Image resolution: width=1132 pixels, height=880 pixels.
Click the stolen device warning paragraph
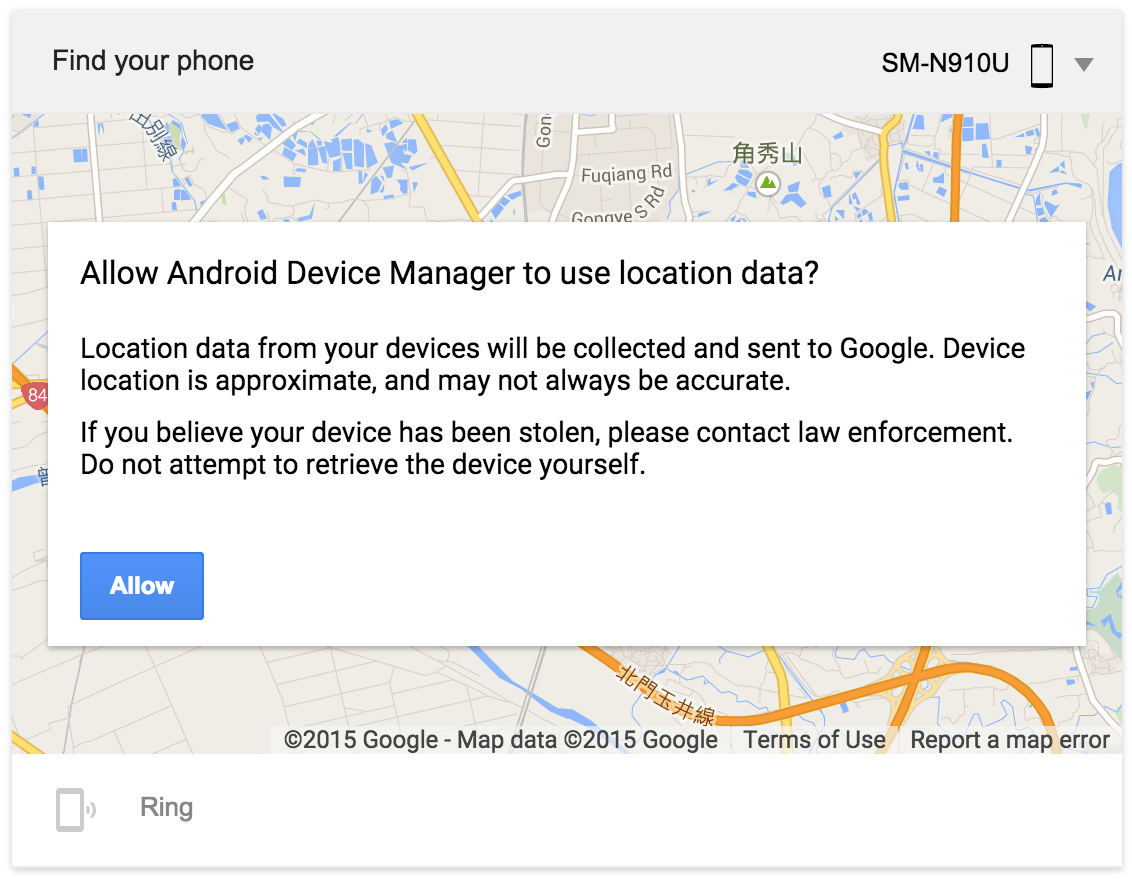click(547, 448)
